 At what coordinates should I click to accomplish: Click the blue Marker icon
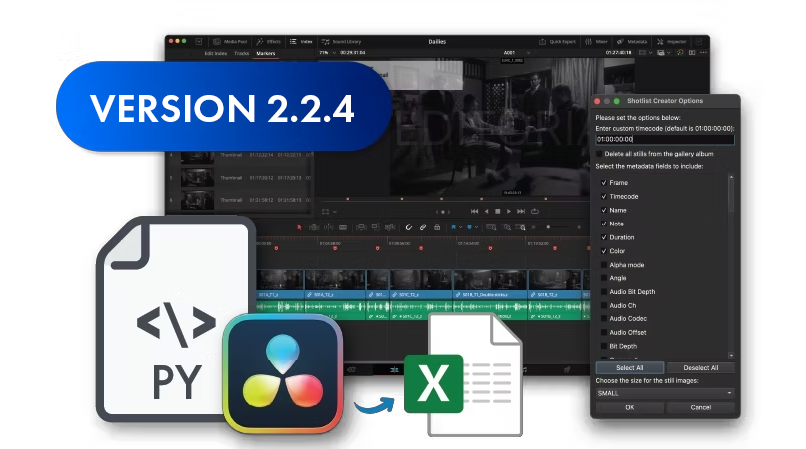point(469,227)
